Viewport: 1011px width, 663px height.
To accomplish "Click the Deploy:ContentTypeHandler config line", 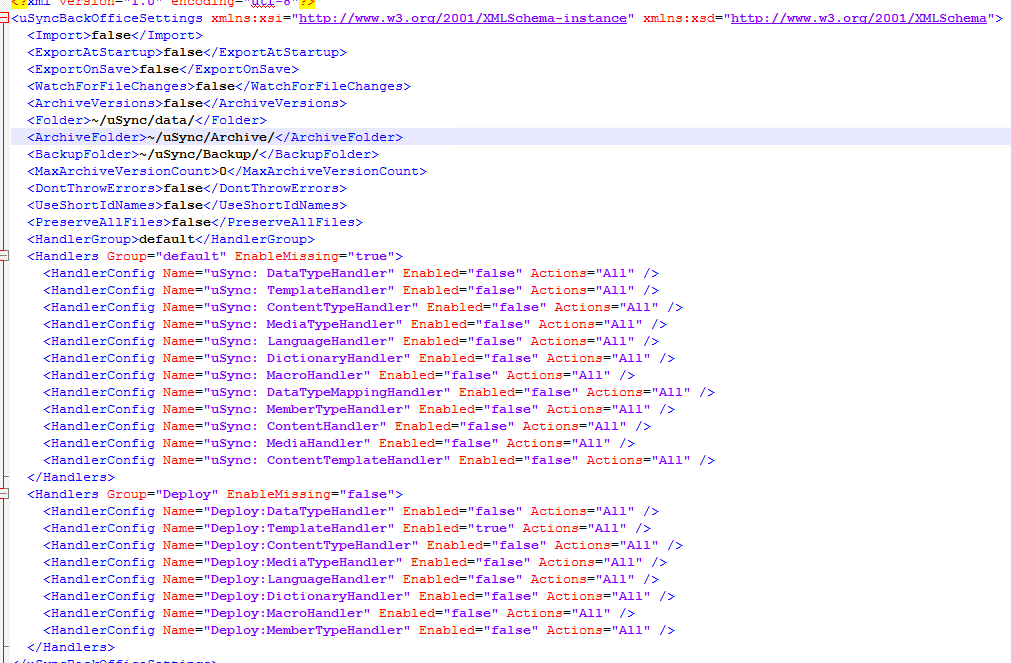I will pyautogui.click(x=363, y=545).
